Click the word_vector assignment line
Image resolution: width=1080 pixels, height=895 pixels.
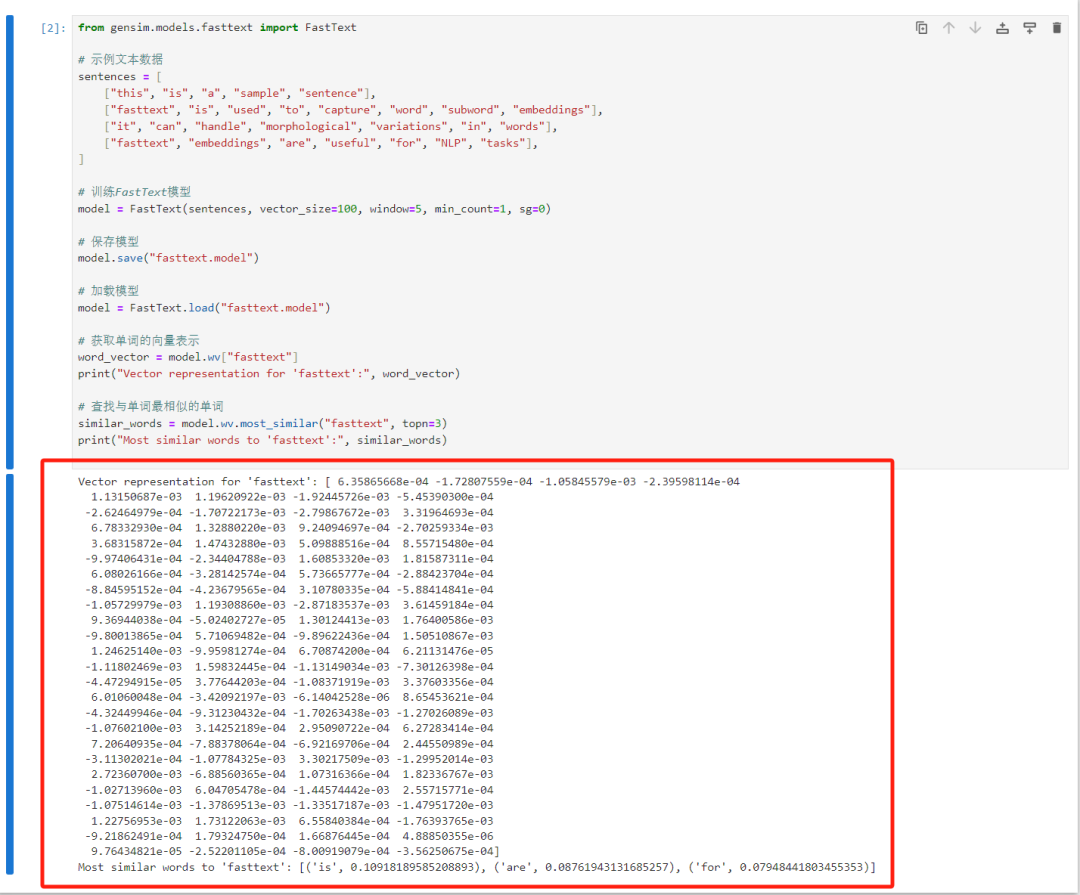coord(188,357)
